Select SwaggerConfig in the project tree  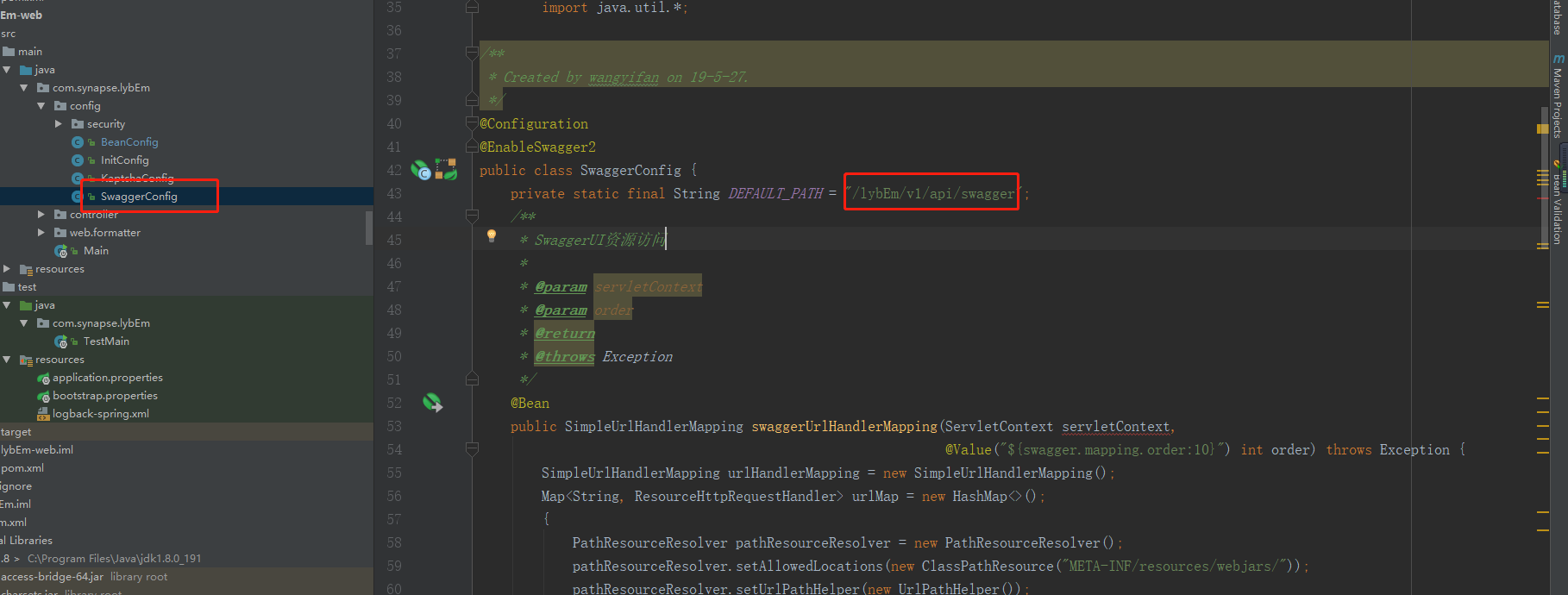tap(139, 197)
